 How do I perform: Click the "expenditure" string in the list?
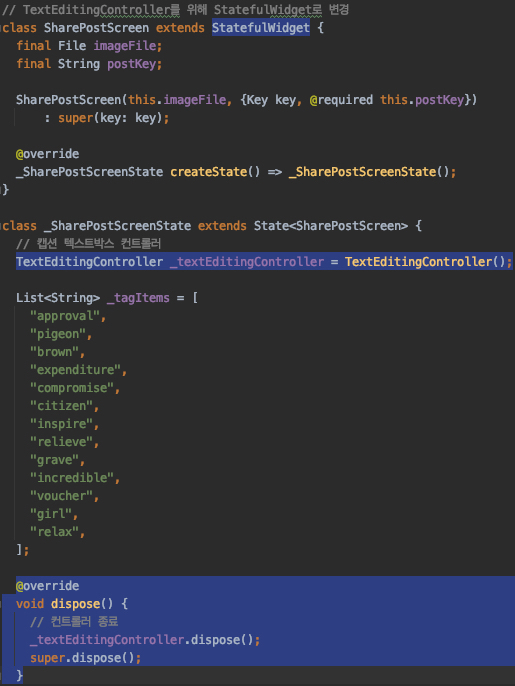75,370
